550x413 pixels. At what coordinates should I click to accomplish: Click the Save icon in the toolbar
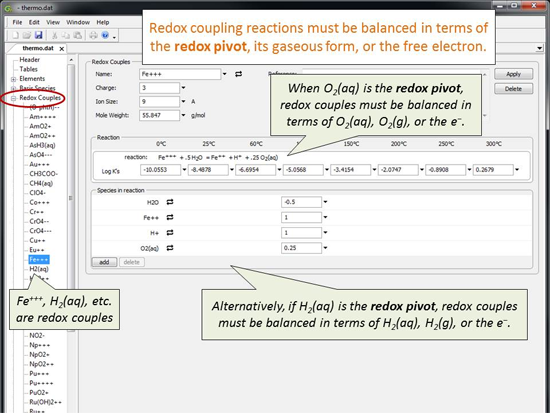39,35
